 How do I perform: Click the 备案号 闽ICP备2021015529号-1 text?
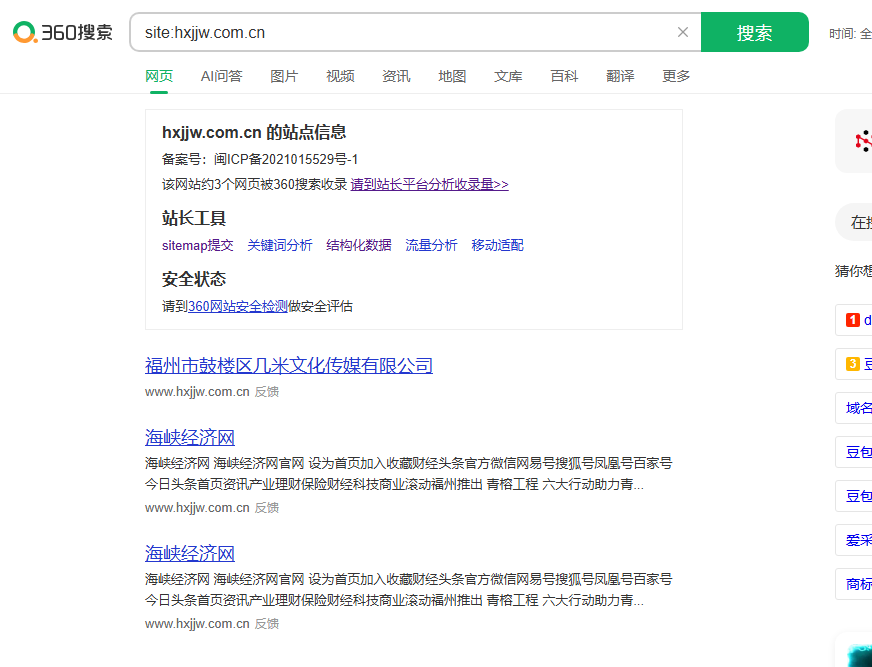pyautogui.click(x=260, y=160)
